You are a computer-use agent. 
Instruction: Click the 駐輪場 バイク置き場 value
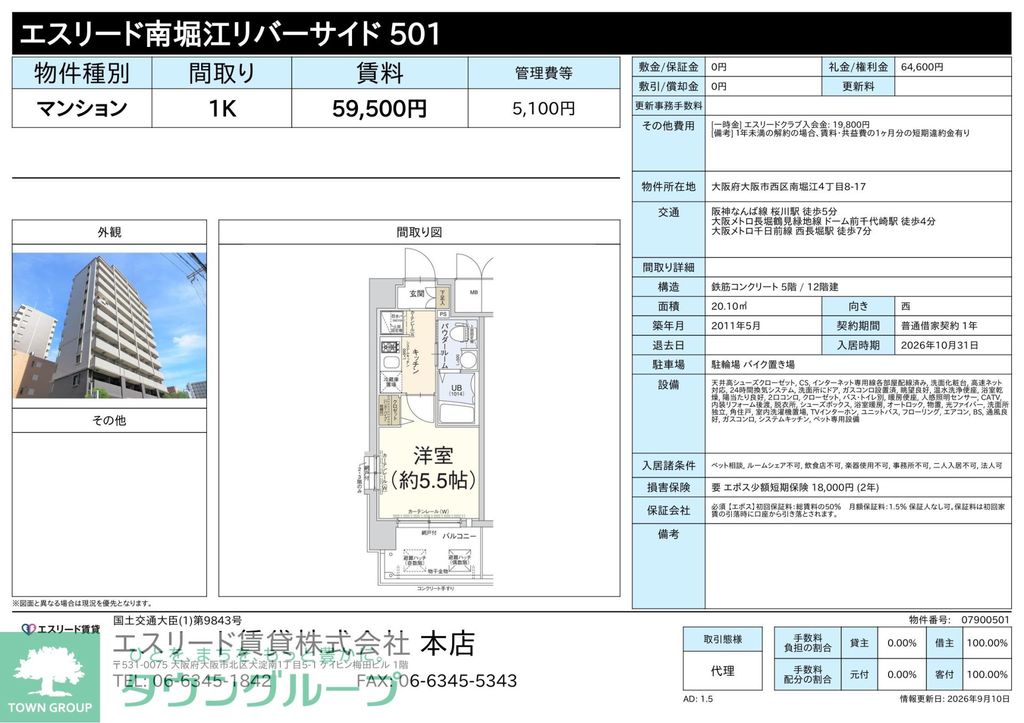(753, 364)
